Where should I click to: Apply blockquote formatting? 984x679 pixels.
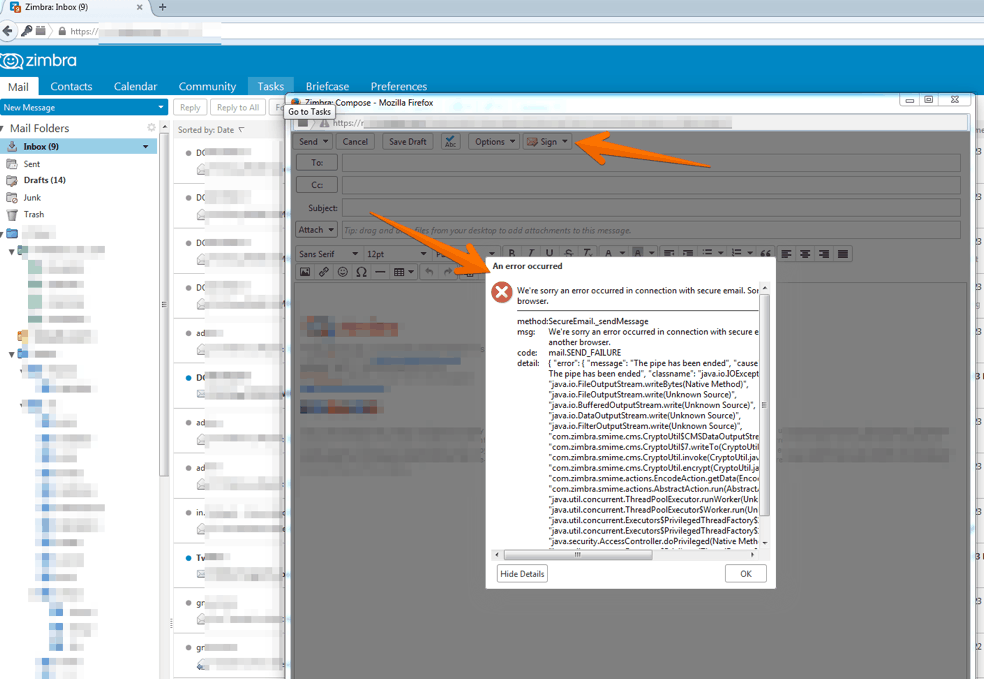pos(766,253)
